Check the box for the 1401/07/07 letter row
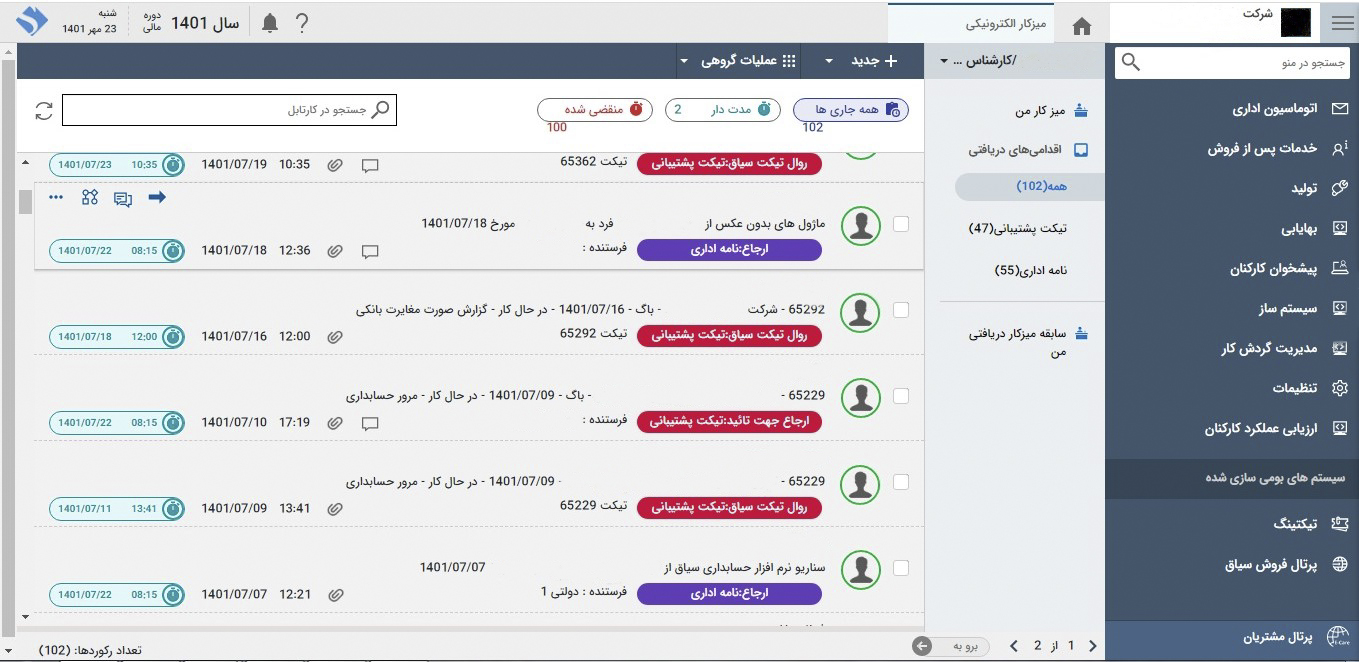 pos(901,568)
